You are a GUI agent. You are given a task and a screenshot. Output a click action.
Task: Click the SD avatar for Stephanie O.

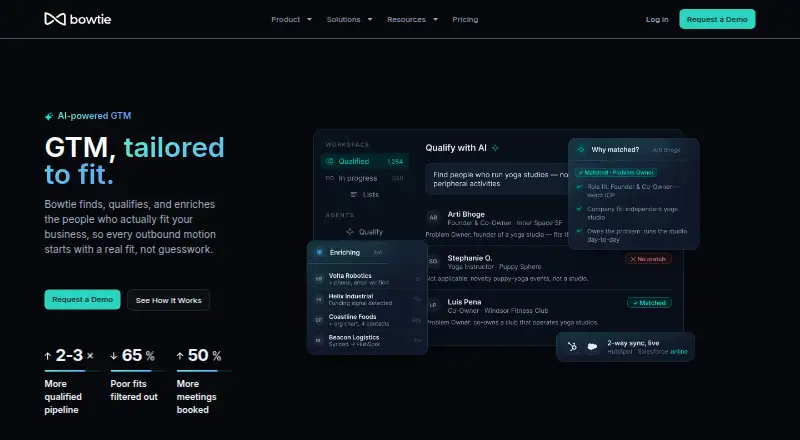point(433,261)
